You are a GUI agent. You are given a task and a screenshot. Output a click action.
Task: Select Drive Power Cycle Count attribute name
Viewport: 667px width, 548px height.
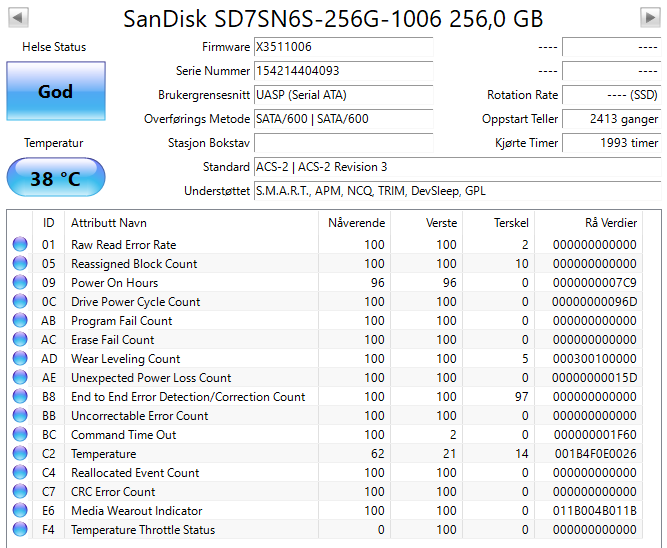(x=135, y=302)
